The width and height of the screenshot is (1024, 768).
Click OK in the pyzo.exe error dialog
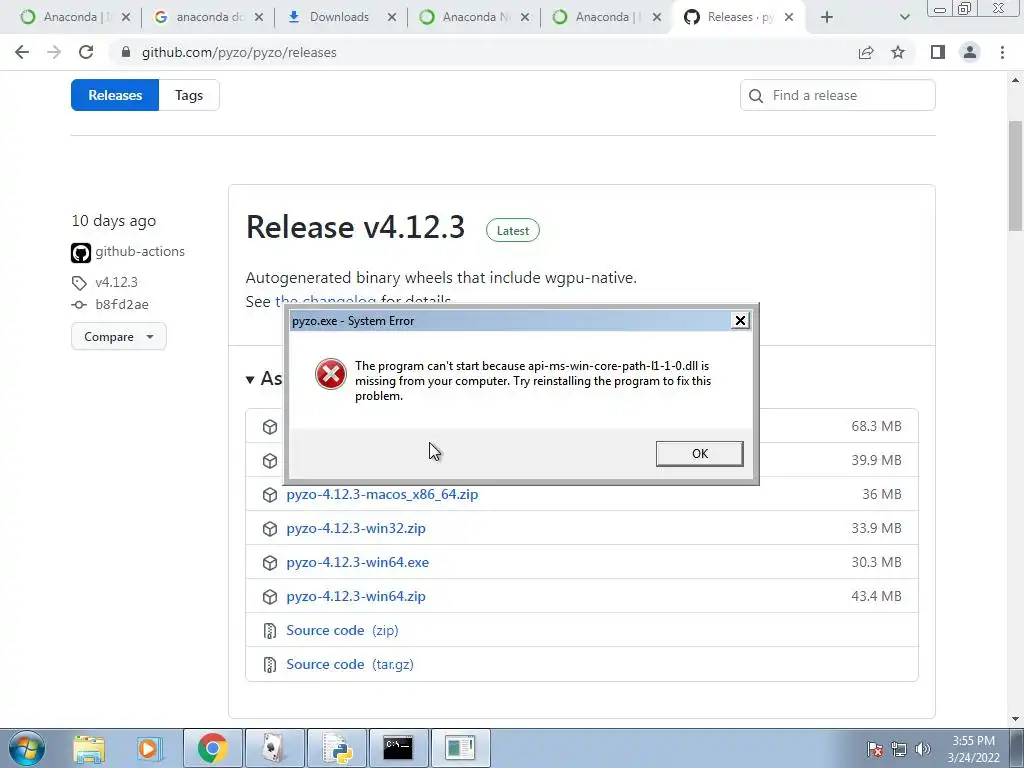(x=699, y=453)
